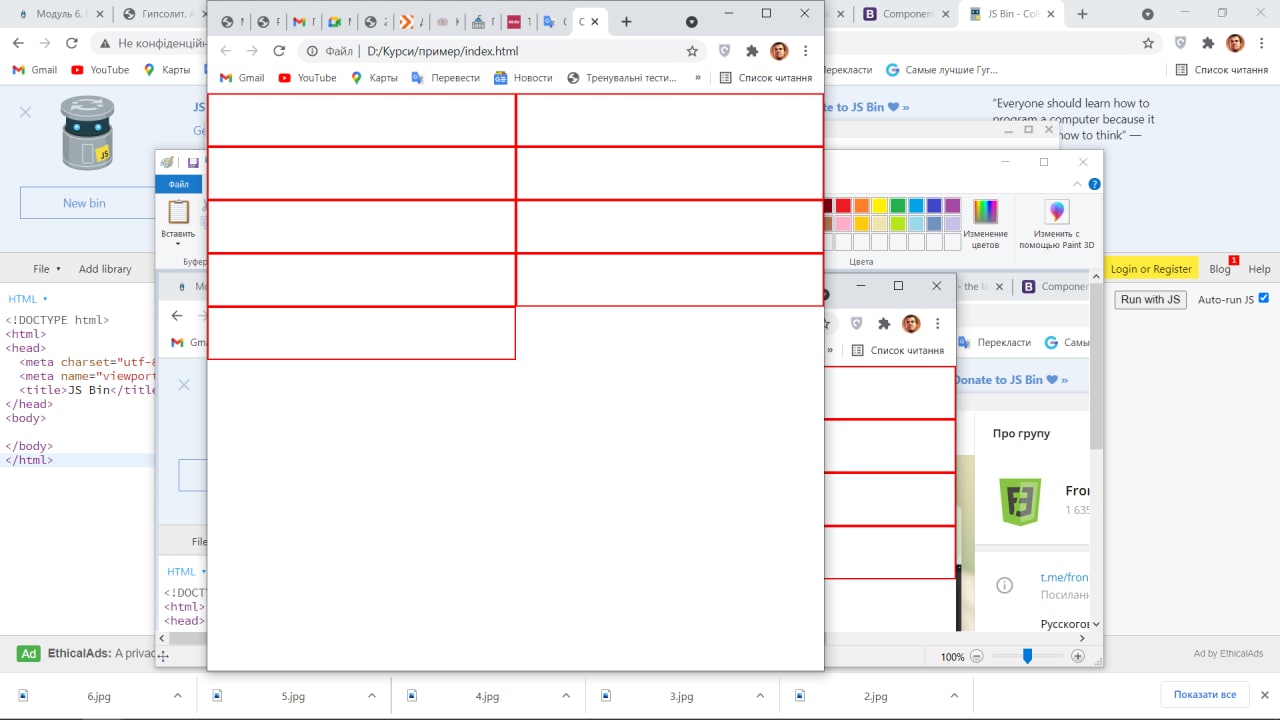Open HTML panel dropdown in JS Bin

pyautogui.click(x=28, y=299)
